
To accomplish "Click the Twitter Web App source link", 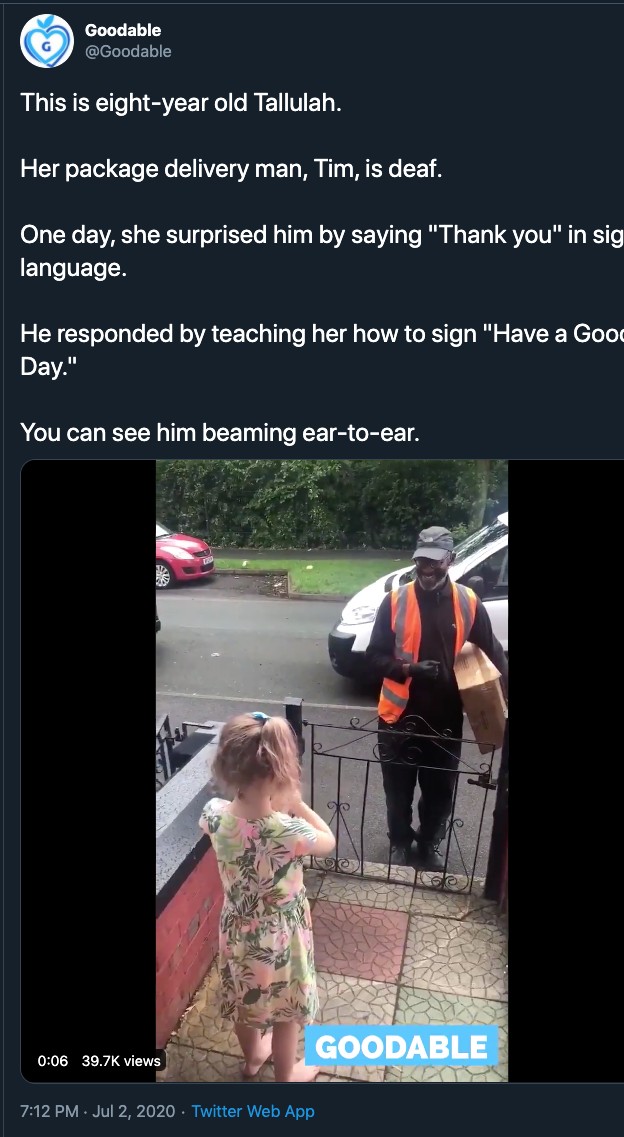I will pos(253,1111).
